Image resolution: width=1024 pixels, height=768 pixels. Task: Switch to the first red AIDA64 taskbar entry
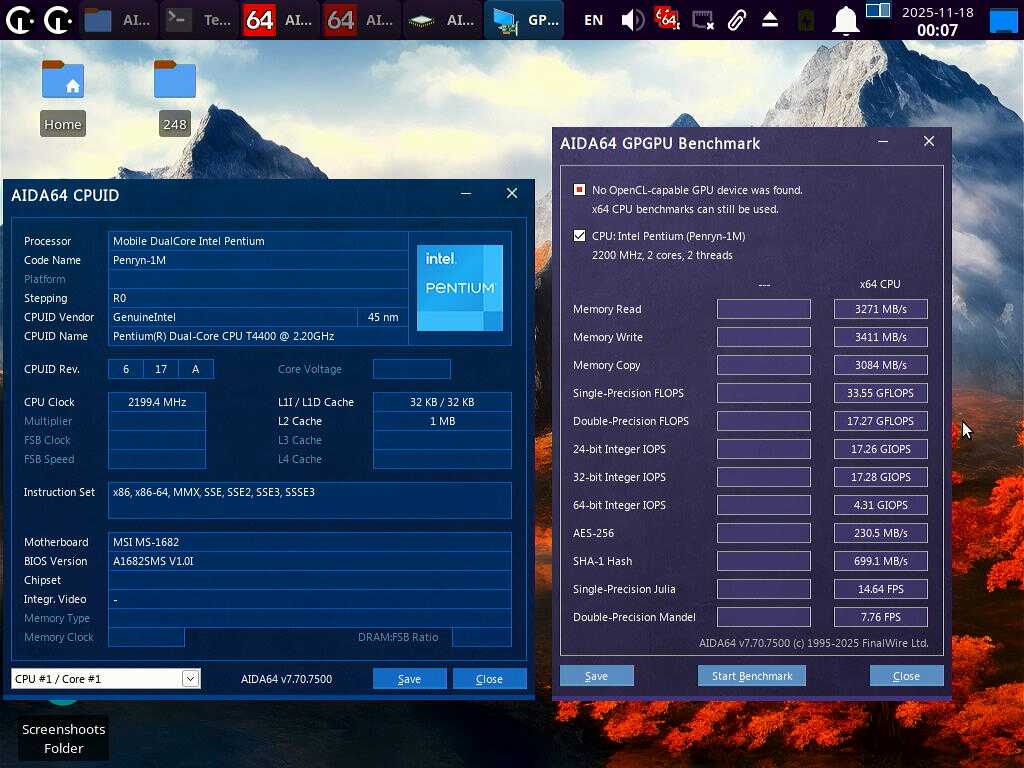[x=280, y=20]
